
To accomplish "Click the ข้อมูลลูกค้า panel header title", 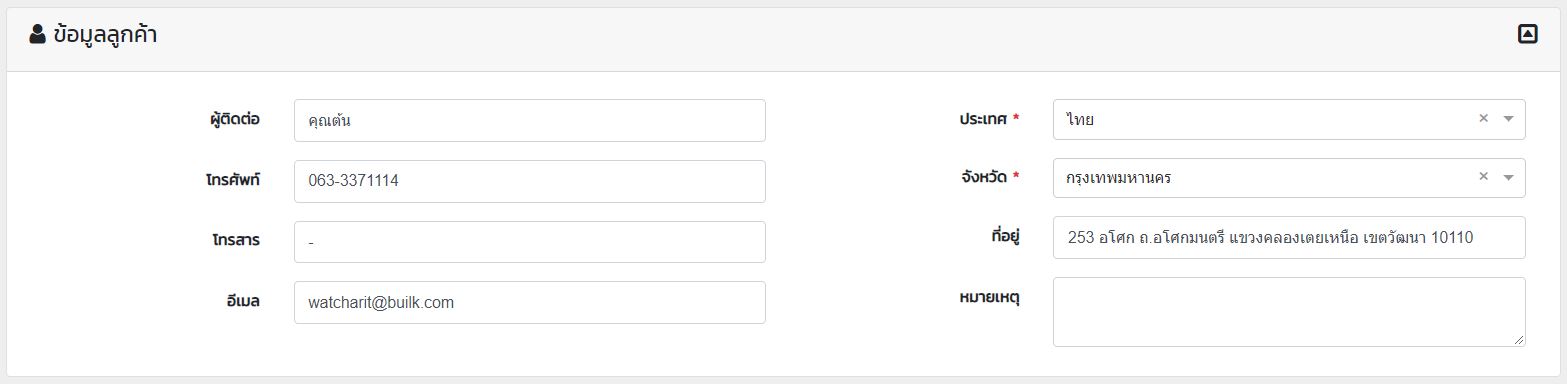I will pyautogui.click(x=105, y=35).
